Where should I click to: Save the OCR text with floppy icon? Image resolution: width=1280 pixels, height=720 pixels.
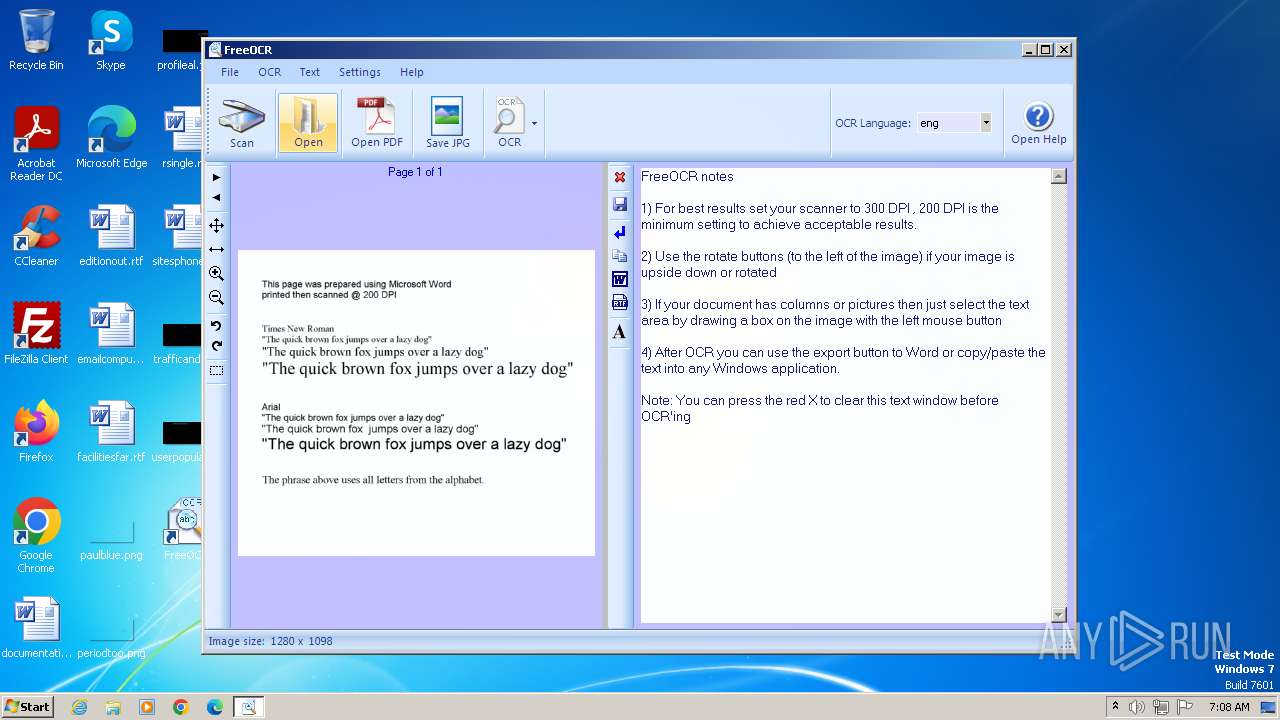pos(620,205)
